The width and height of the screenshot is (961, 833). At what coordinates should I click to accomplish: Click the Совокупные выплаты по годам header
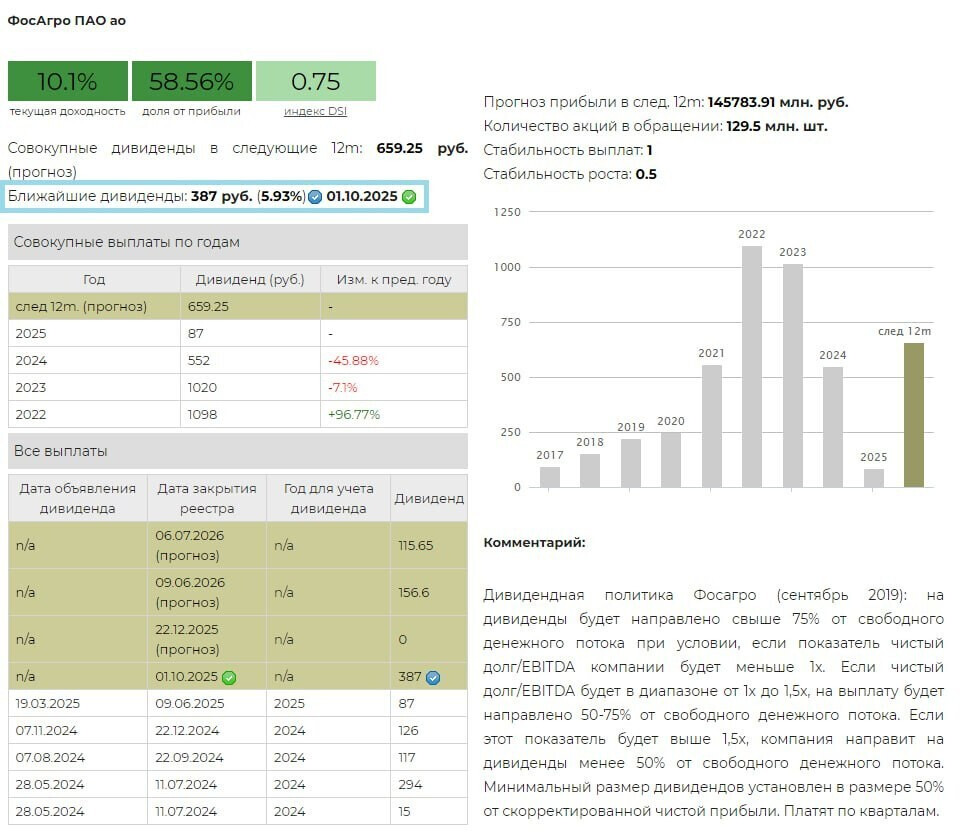tap(237, 242)
